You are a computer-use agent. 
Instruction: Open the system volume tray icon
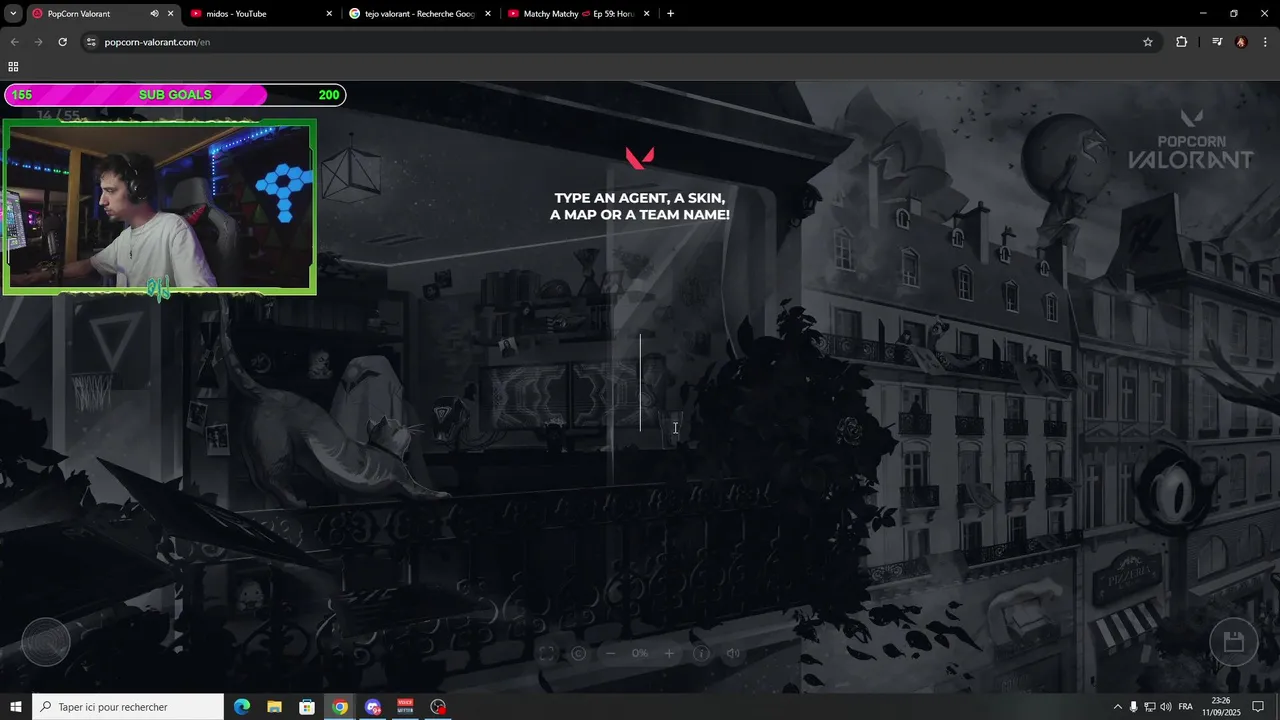[1166, 707]
